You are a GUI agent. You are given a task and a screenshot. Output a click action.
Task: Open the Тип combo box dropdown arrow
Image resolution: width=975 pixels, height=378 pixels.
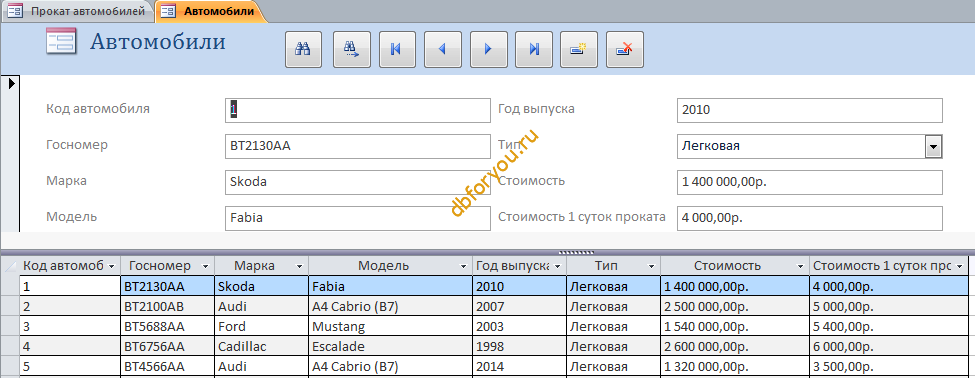click(933, 147)
